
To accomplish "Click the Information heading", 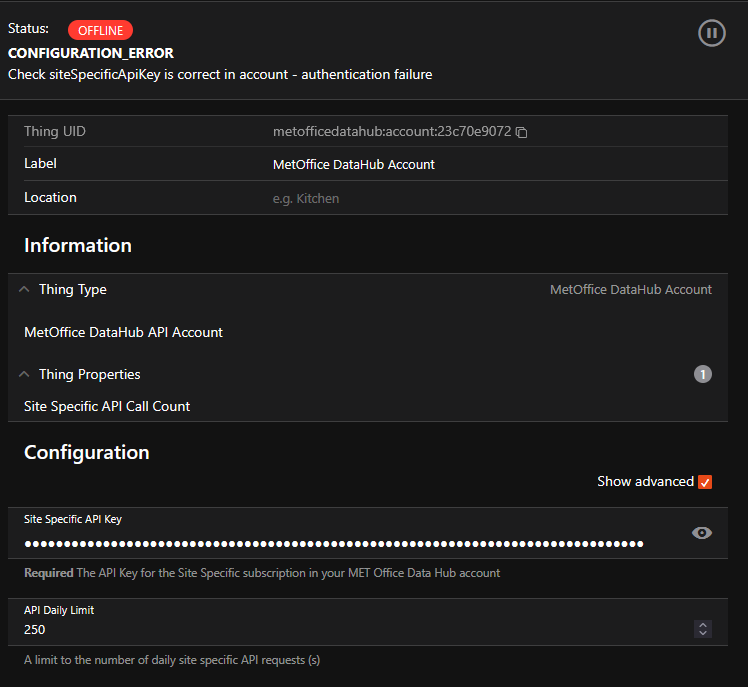I will (x=78, y=246).
